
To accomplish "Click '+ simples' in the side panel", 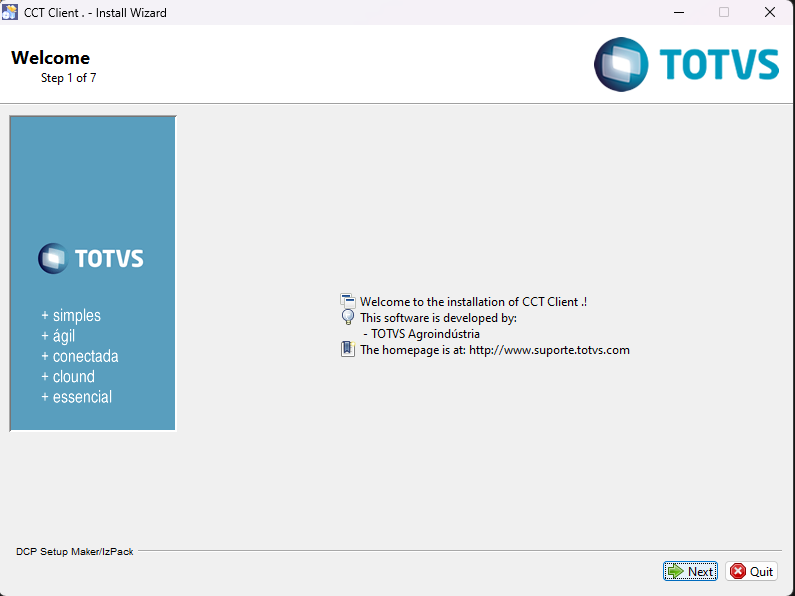I will click(x=71, y=315).
